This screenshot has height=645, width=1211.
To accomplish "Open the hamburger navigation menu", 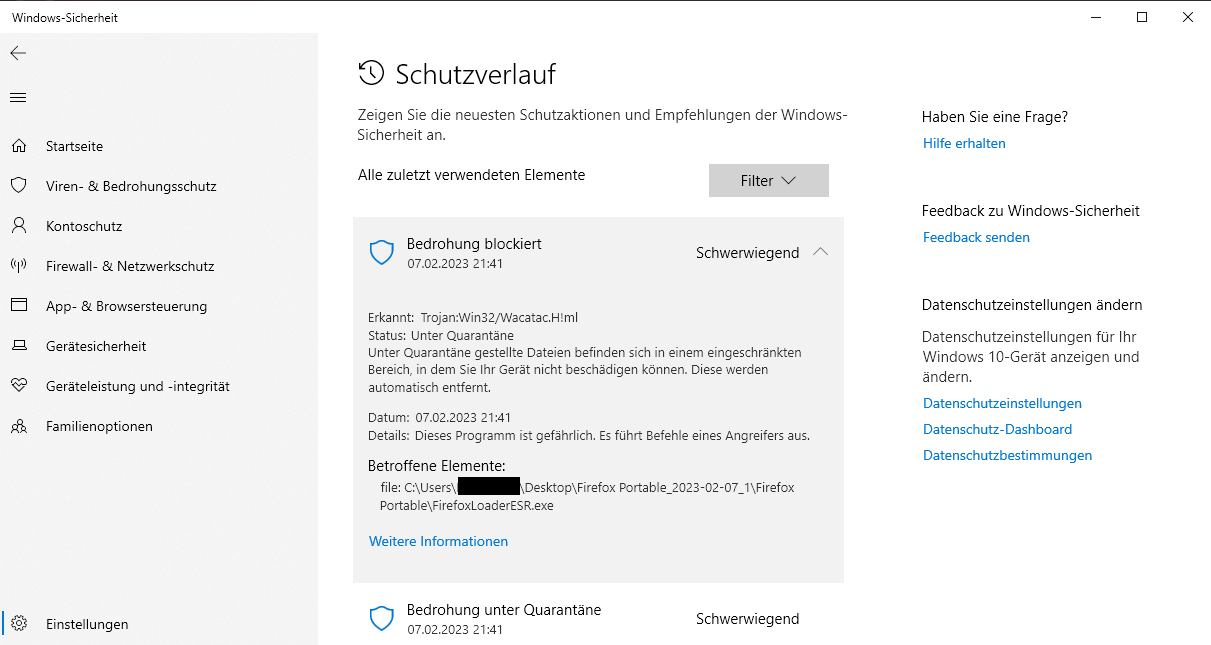I will [x=18, y=97].
